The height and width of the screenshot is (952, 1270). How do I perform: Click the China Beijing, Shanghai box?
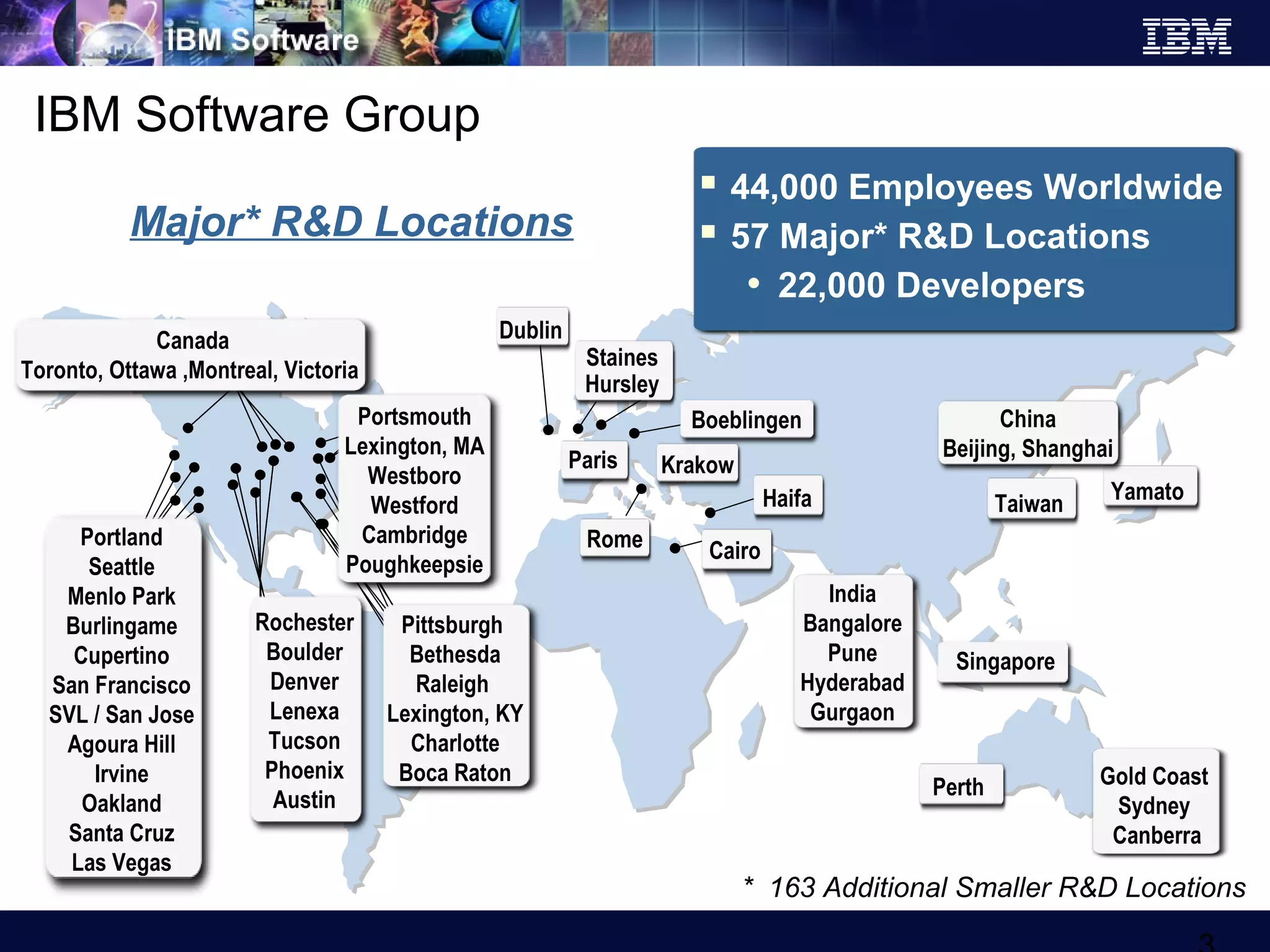click(1028, 433)
